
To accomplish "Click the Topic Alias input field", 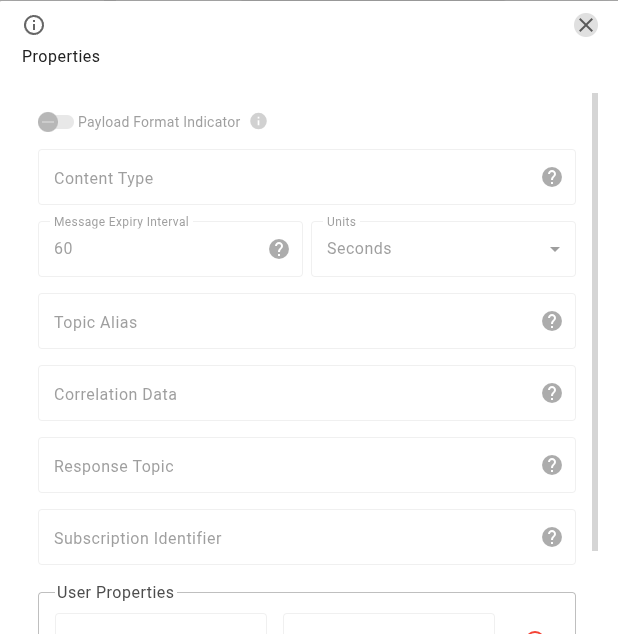I will 290,322.
